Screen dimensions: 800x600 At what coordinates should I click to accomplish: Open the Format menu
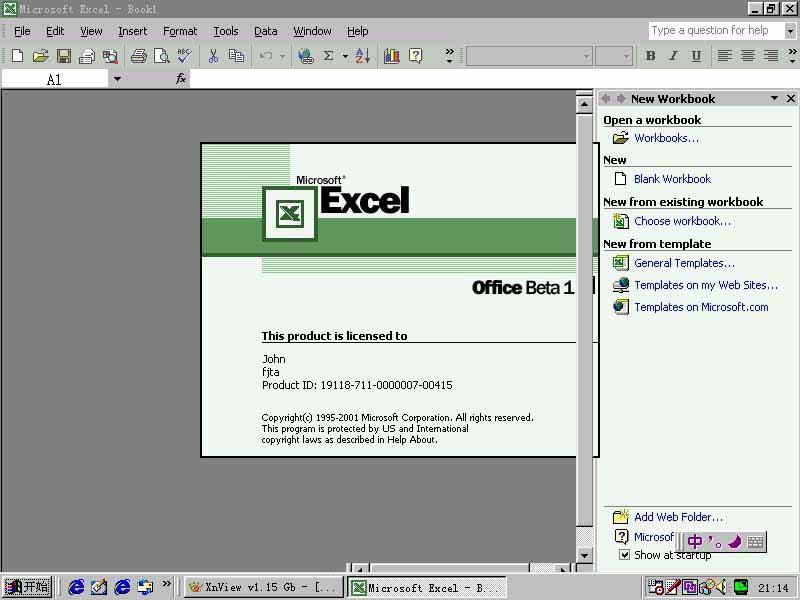[180, 31]
